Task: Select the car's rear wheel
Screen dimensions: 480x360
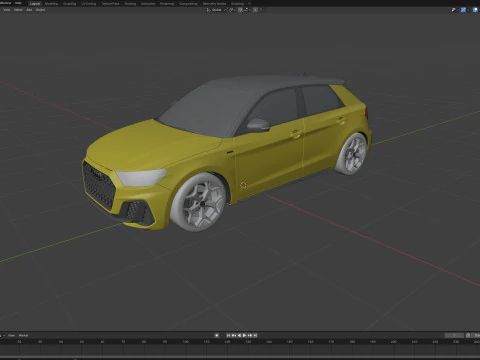Action: point(352,154)
